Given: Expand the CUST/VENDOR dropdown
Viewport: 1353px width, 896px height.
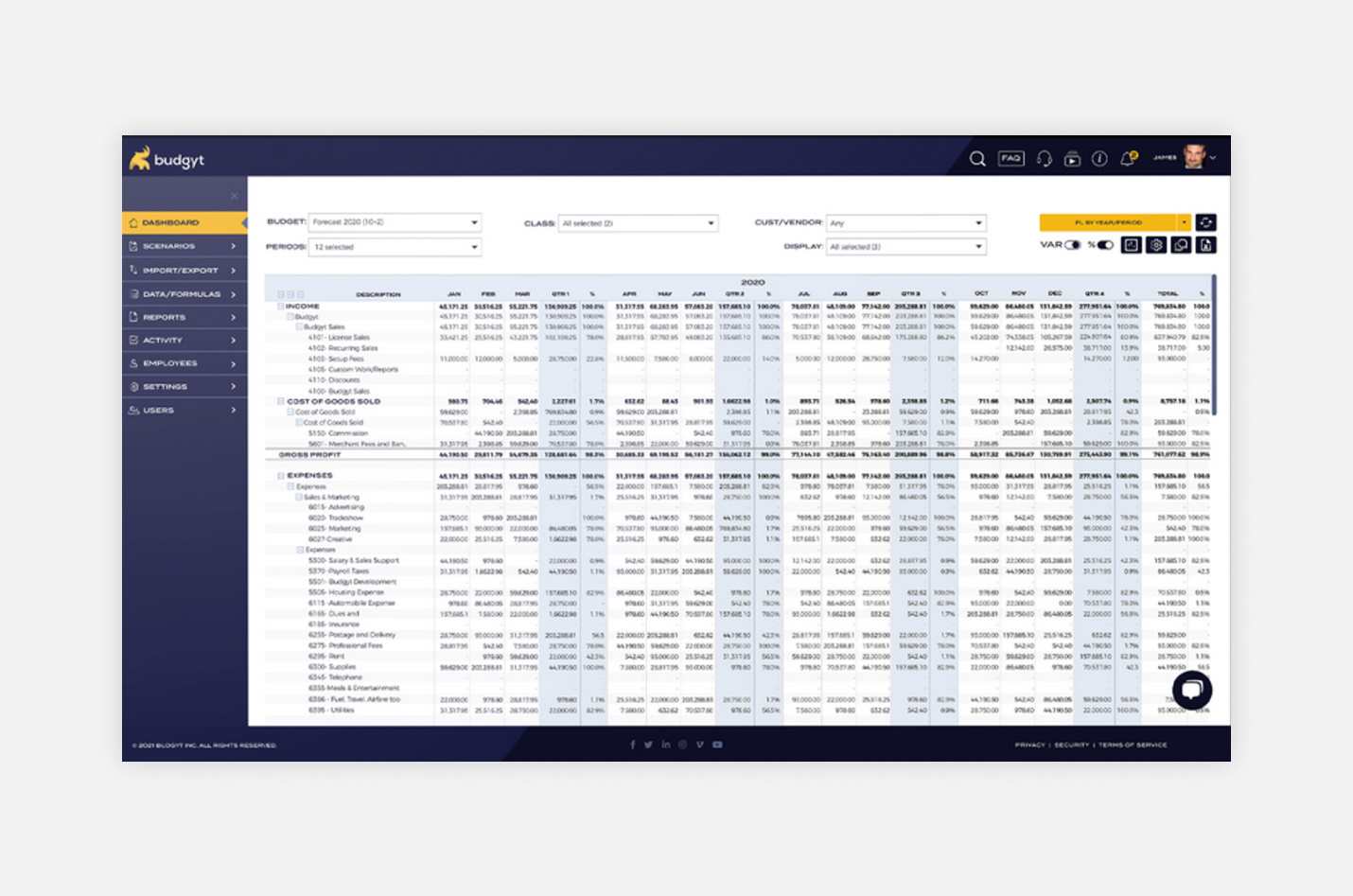Looking at the screenshot, I should pyautogui.click(x=906, y=222).
